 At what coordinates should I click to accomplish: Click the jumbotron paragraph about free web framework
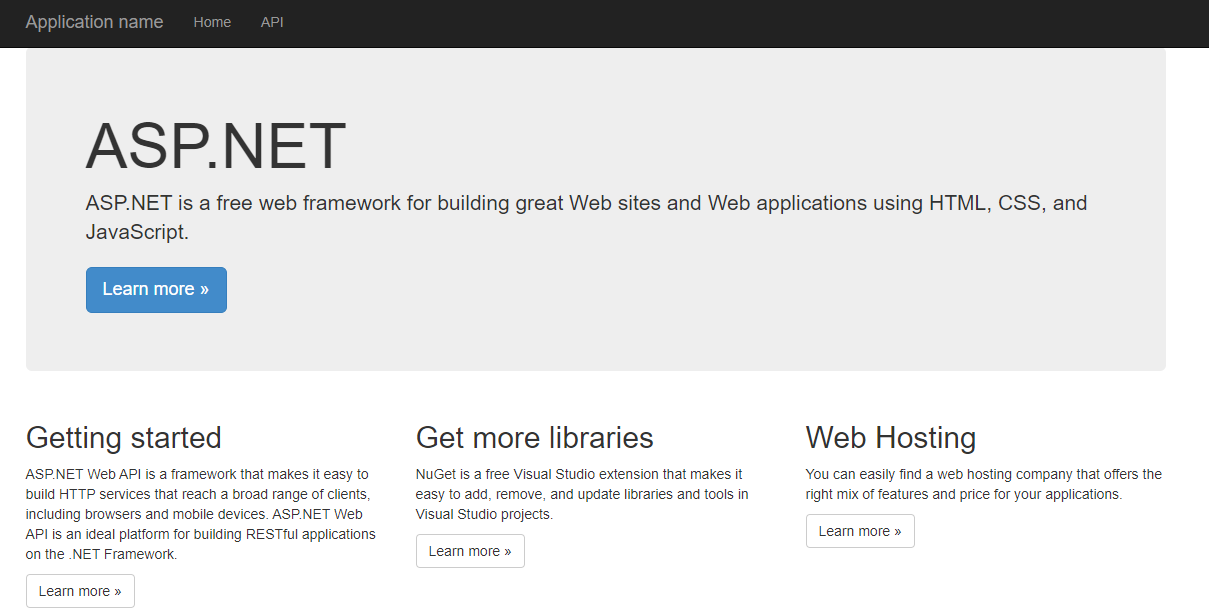click(x=587, y=218)
